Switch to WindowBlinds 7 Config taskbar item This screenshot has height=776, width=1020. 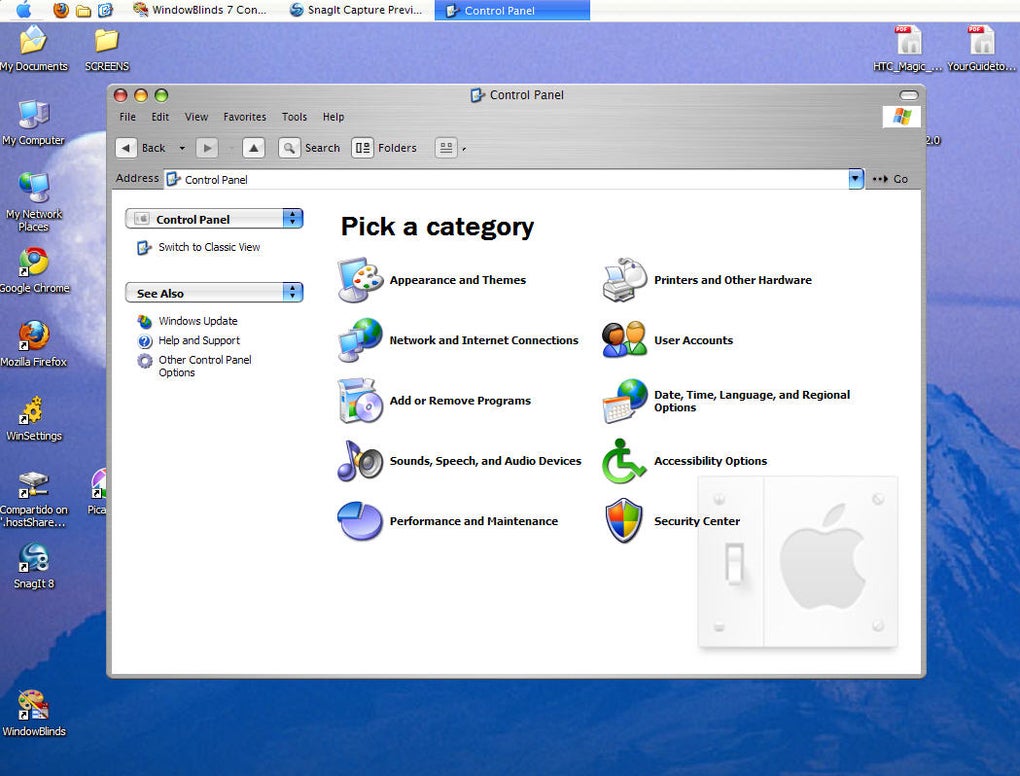[x=200, y=10]
